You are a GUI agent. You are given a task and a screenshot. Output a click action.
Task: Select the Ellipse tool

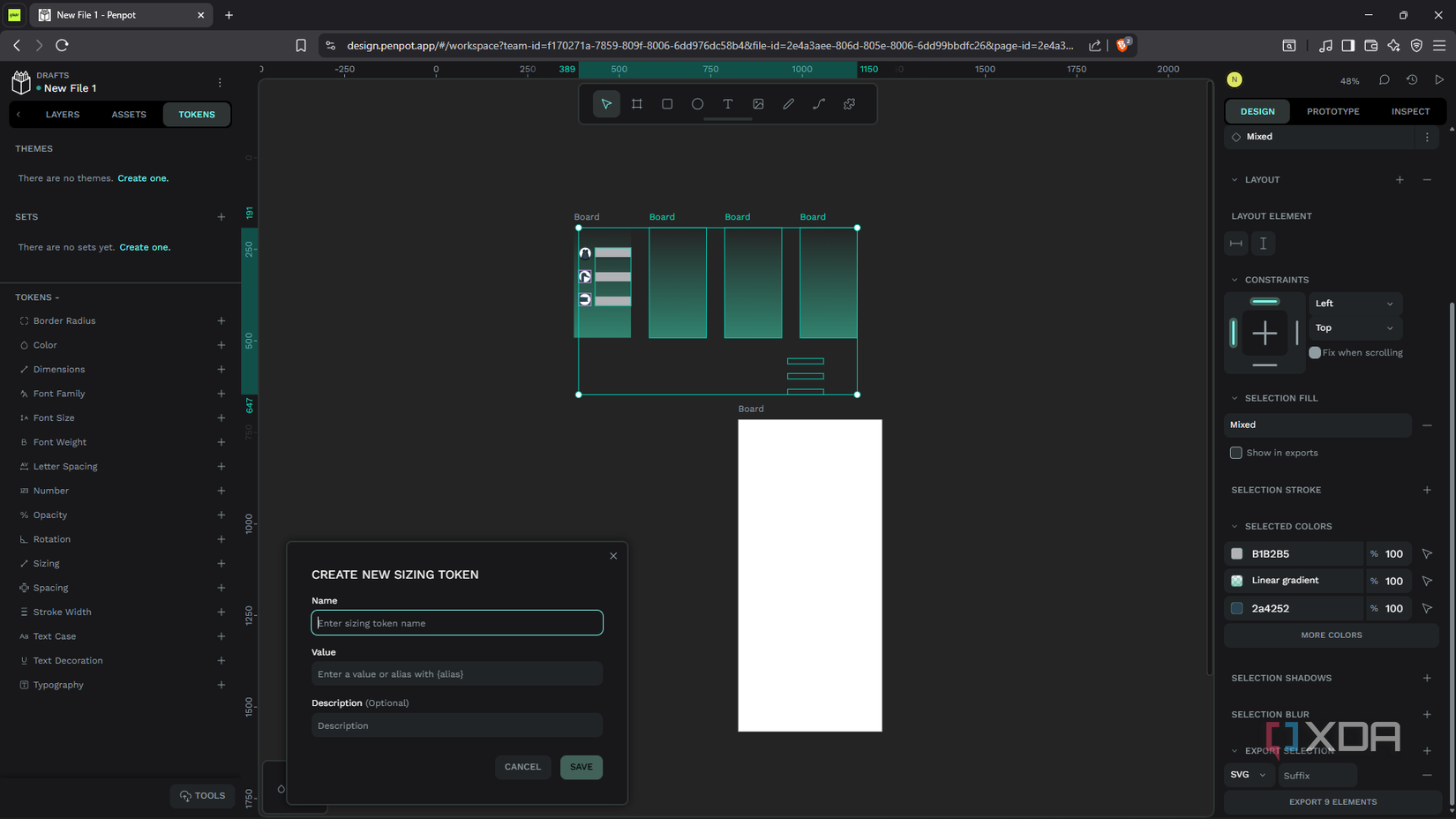point(697,104)
